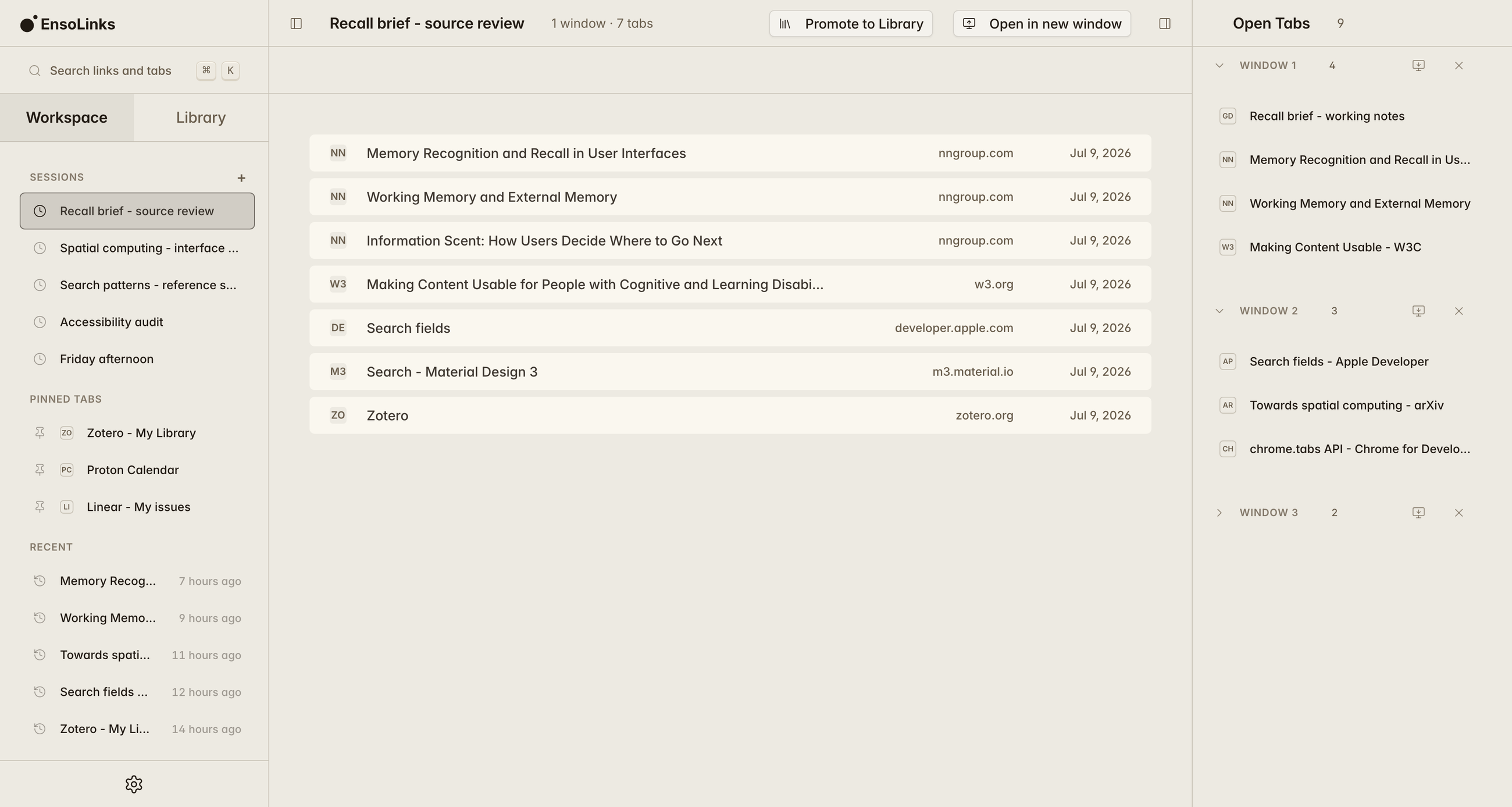The image size is (1512, 807).
Task: Open Recall brief - source review session
Action: [x=137, y=211]
